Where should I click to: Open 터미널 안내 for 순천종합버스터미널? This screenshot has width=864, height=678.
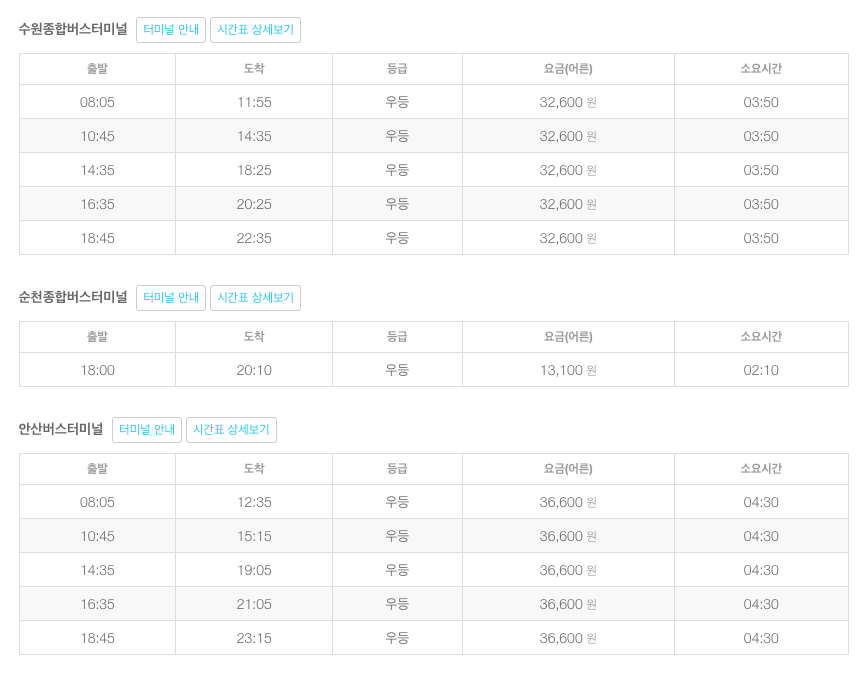(171, 298)
